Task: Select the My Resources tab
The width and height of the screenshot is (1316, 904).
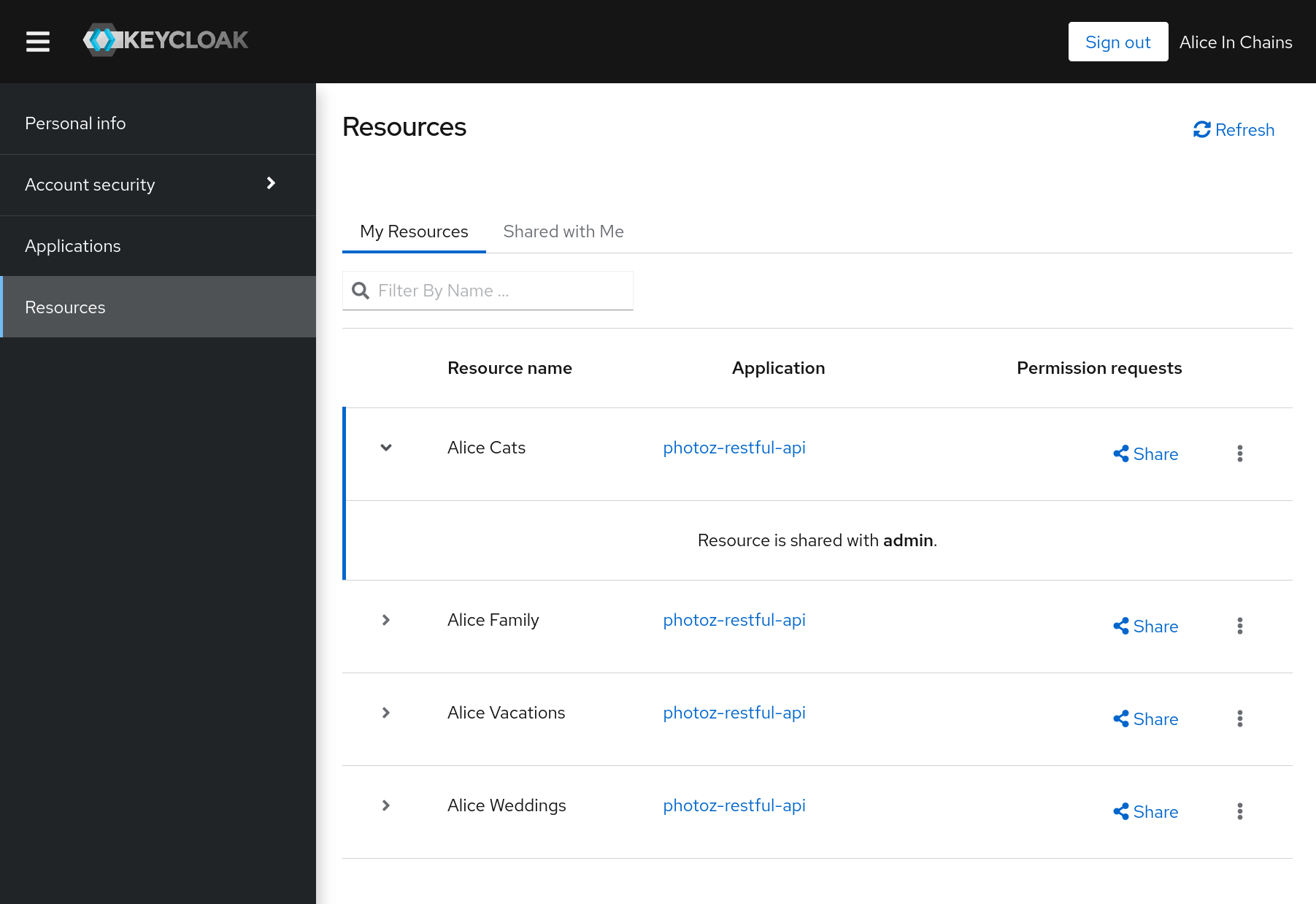Action: tap(414, 231)
